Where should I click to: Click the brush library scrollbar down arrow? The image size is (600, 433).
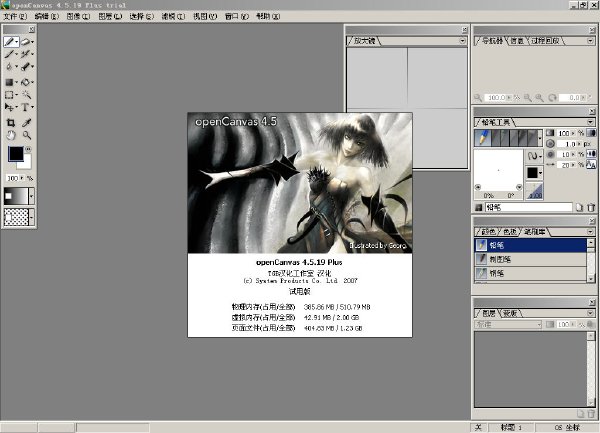tap(591, 279)
